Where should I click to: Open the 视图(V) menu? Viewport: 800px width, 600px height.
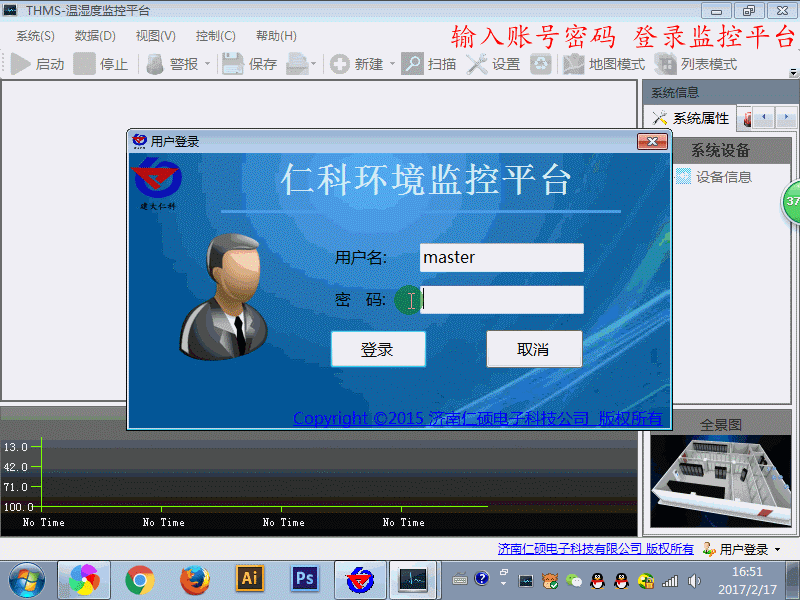click(x=153, y=35)
